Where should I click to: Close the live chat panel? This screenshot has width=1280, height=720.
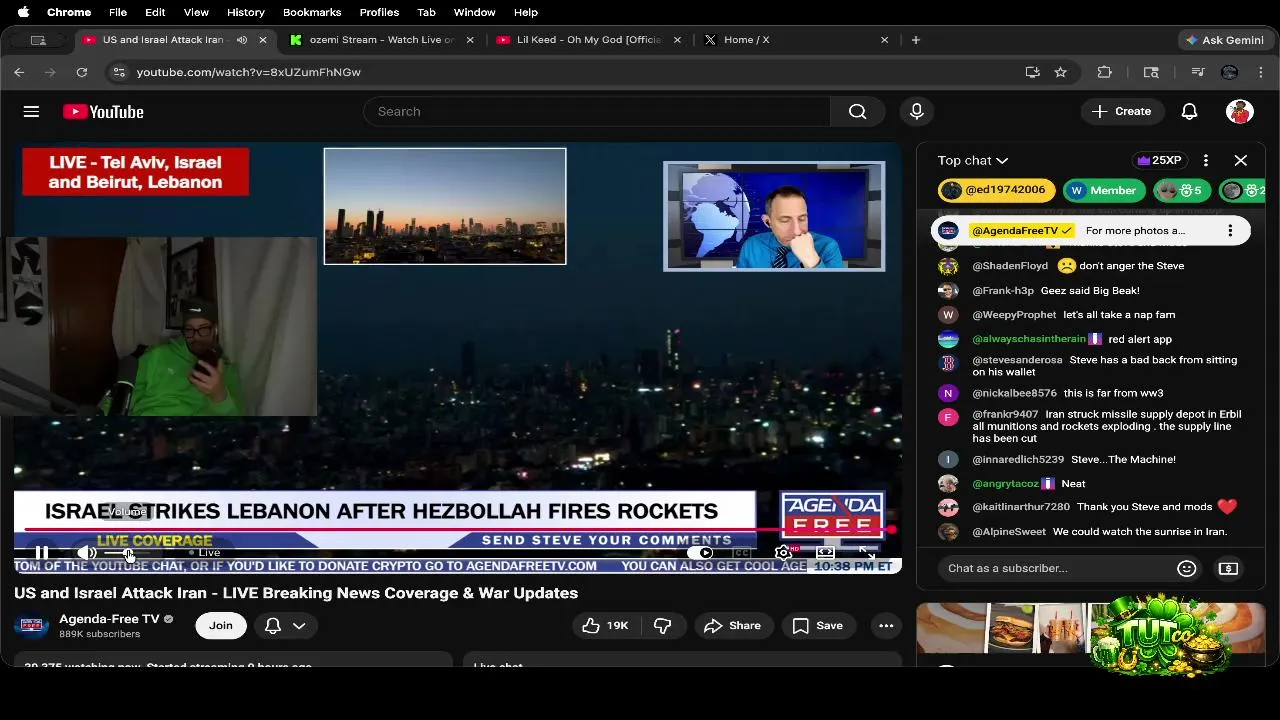tap(1241, 160)
